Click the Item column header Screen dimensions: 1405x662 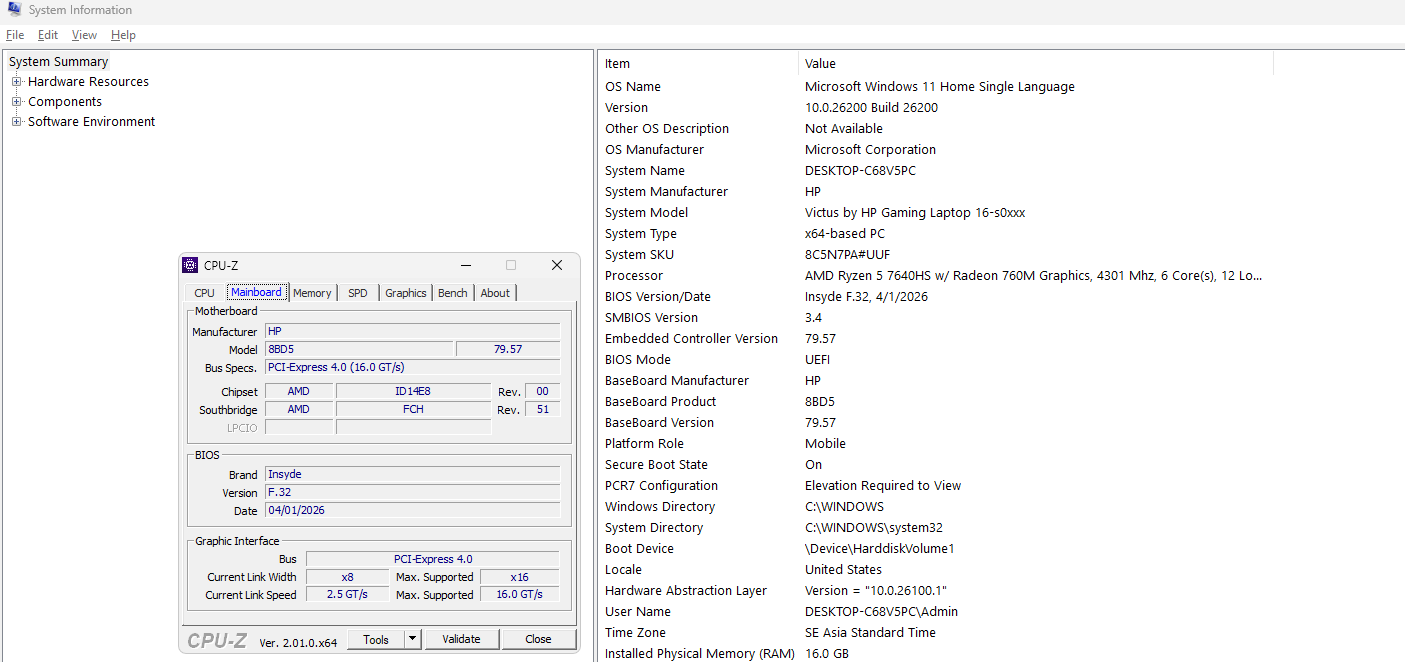click(x=699, y=63)
